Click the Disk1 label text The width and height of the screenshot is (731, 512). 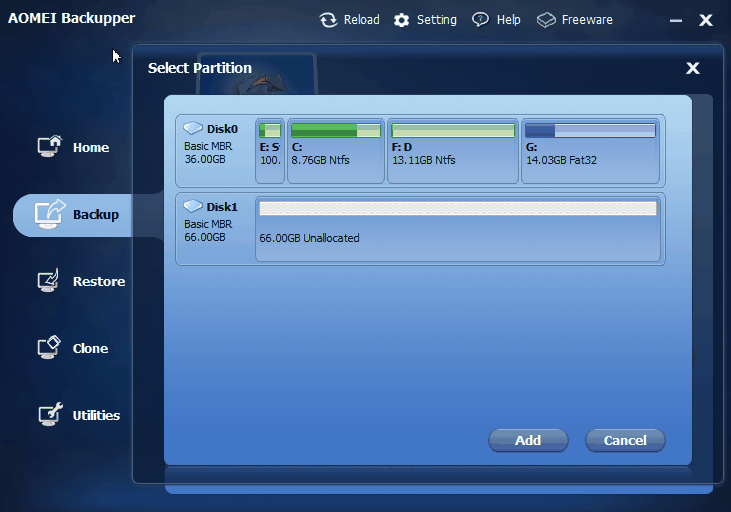pos(222,207)
